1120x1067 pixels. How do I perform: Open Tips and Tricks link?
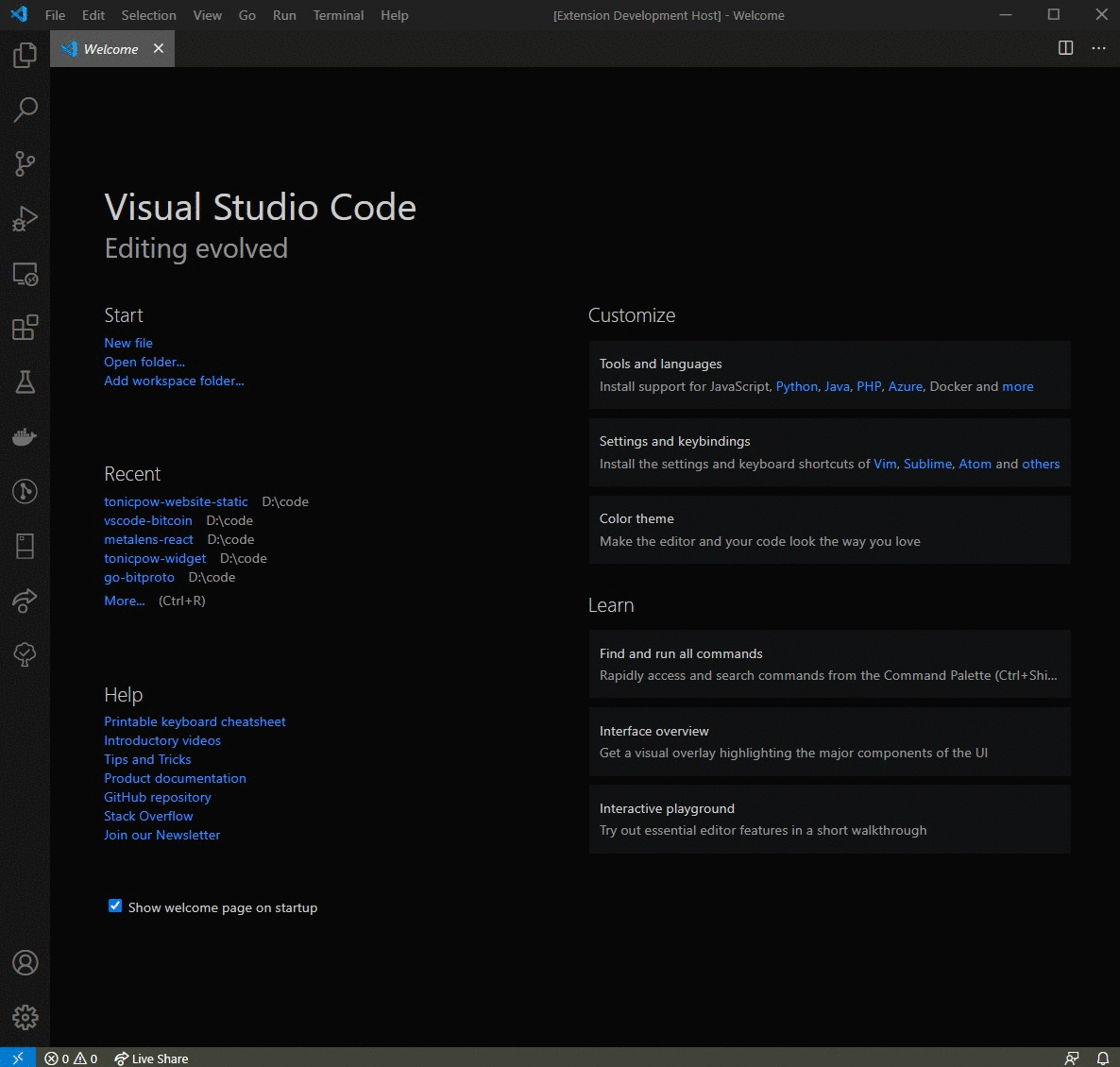click(148, 759)
